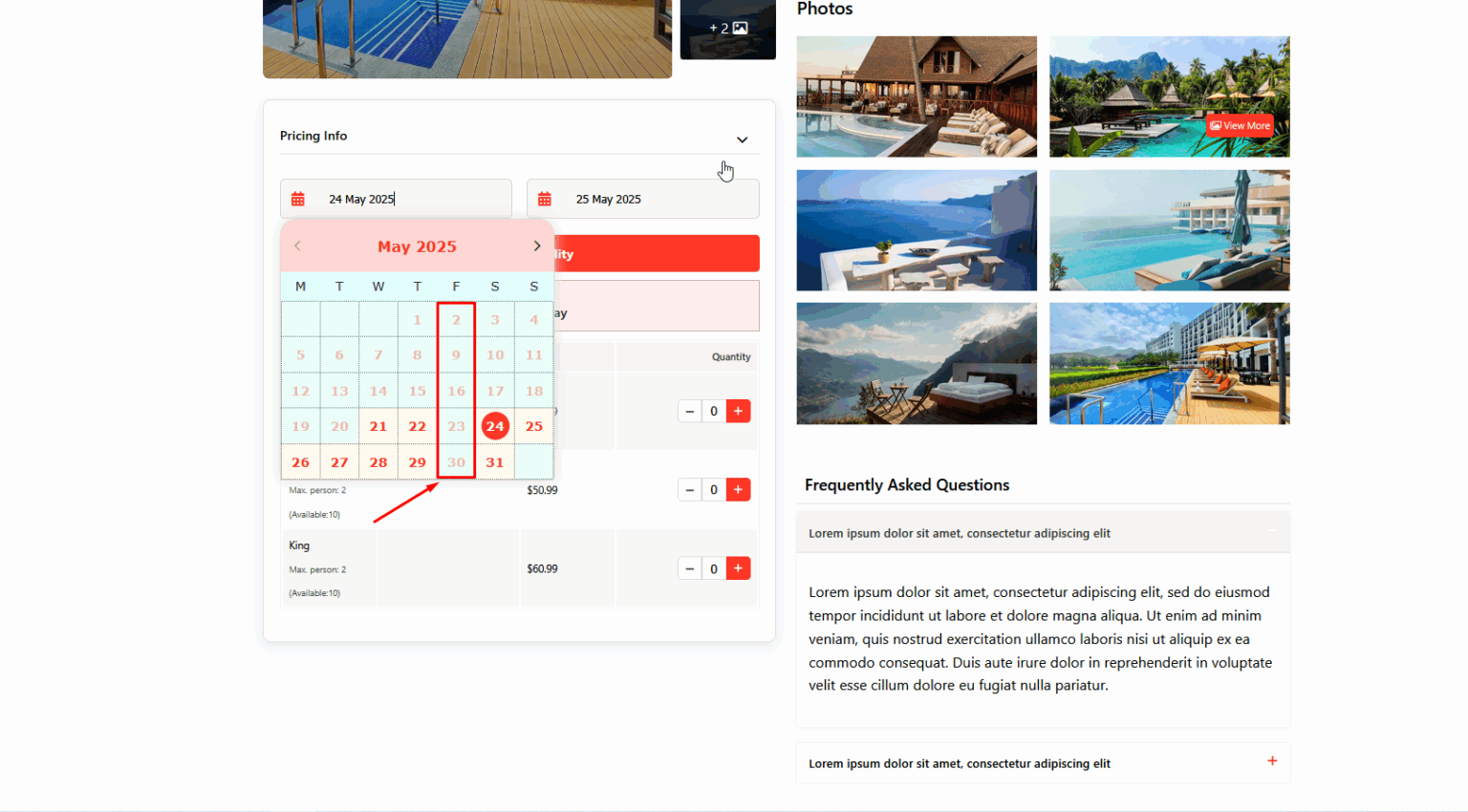Image resolution: width=1468 pixels, height=812 pixels.
Task: Select May 25 in the date picker
Action: pyautogui.click(x=533, y=427)
